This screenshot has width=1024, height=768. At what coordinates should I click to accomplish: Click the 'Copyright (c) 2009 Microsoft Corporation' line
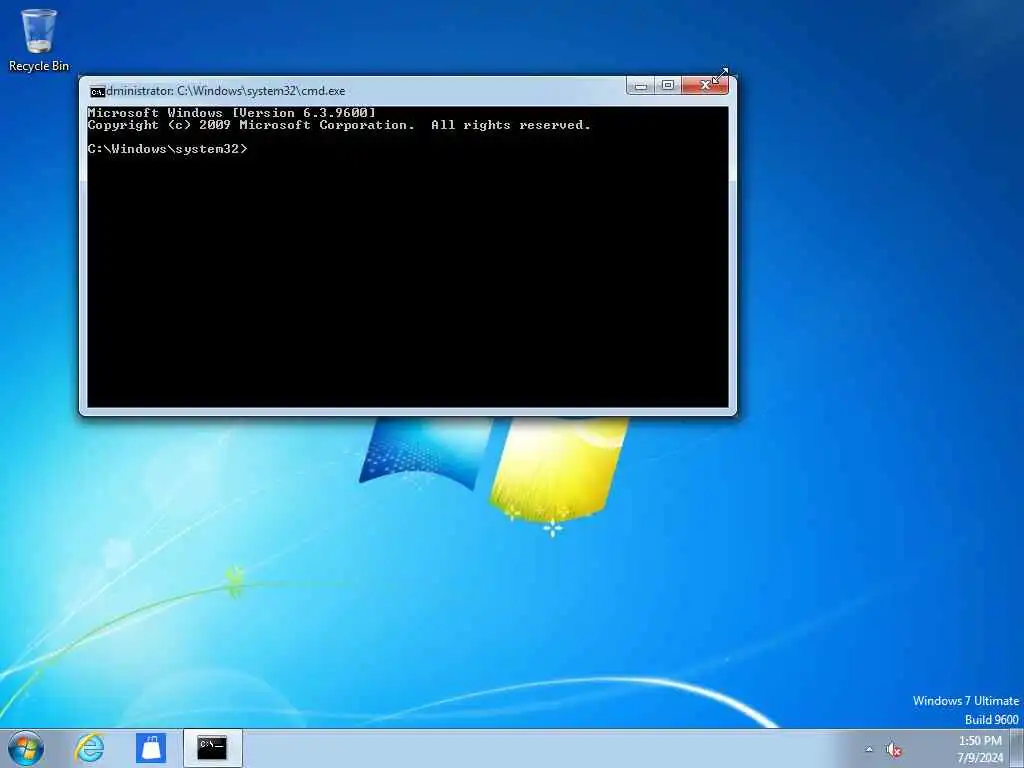point(251,125)
